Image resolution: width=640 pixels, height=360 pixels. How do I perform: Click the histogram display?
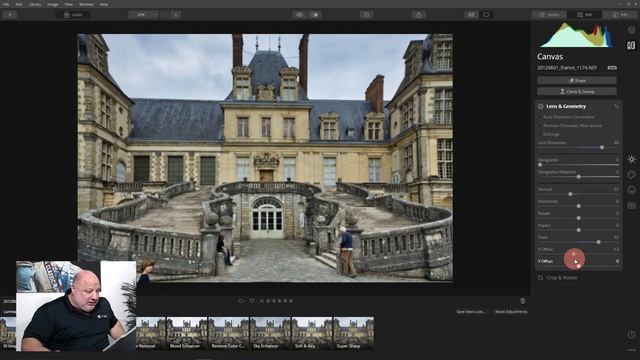576,35
